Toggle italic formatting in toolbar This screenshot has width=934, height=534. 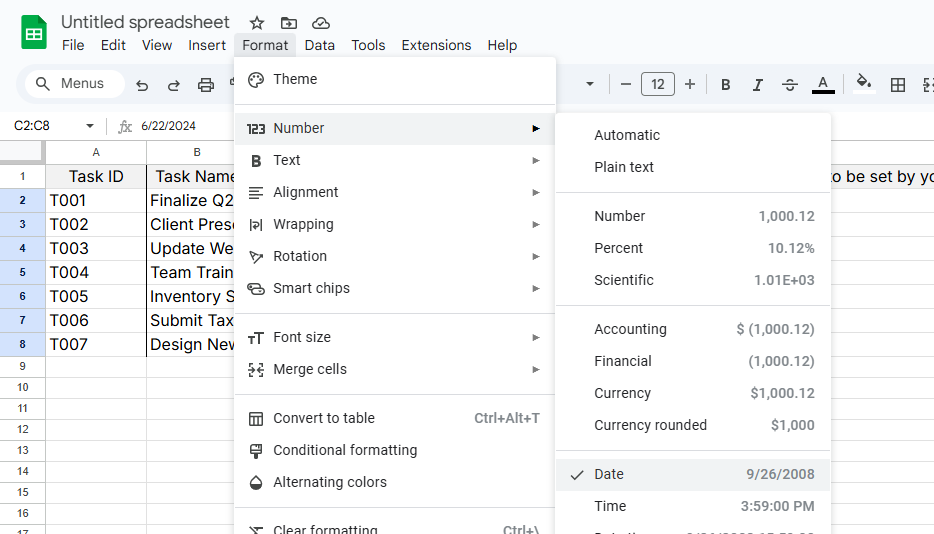tap(758, 85)
